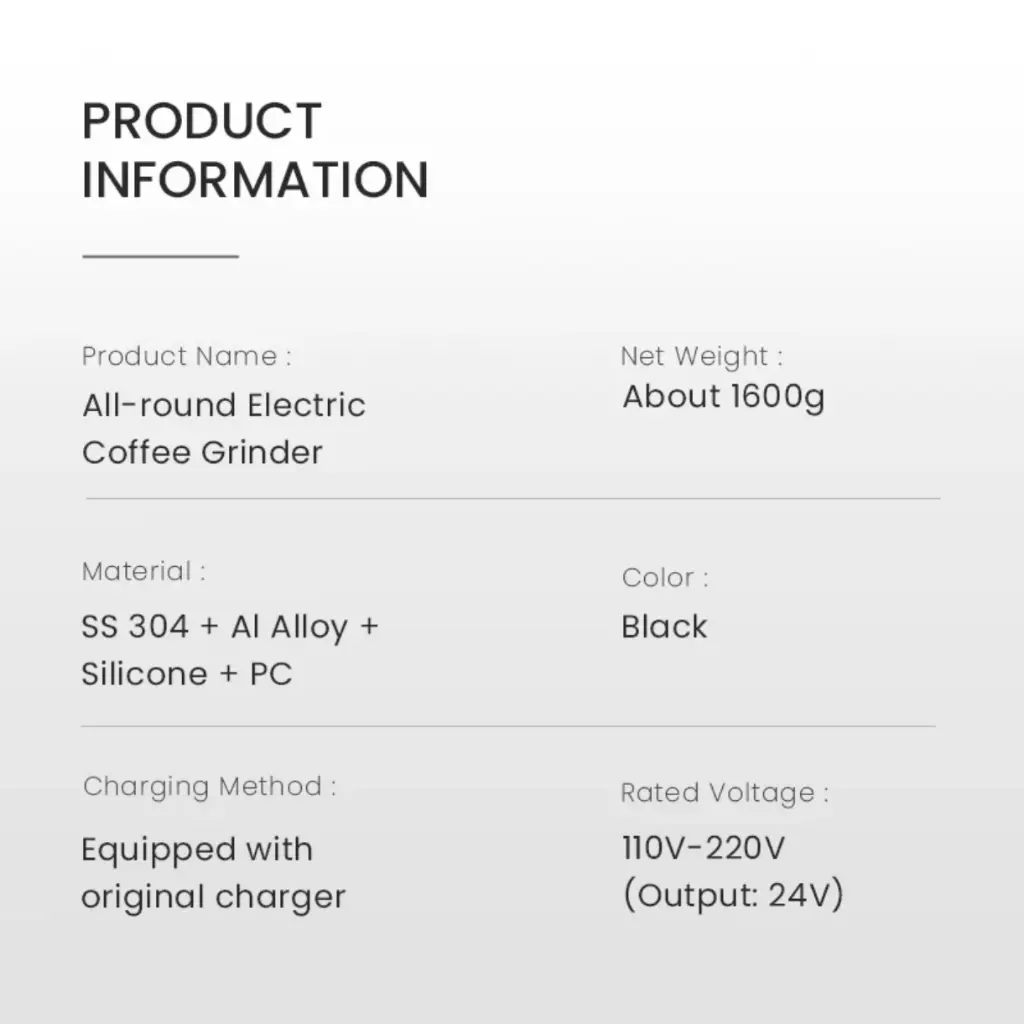The image size is (1024, 1024).
Task: Select the Color label
Action: tap(665, 578)
